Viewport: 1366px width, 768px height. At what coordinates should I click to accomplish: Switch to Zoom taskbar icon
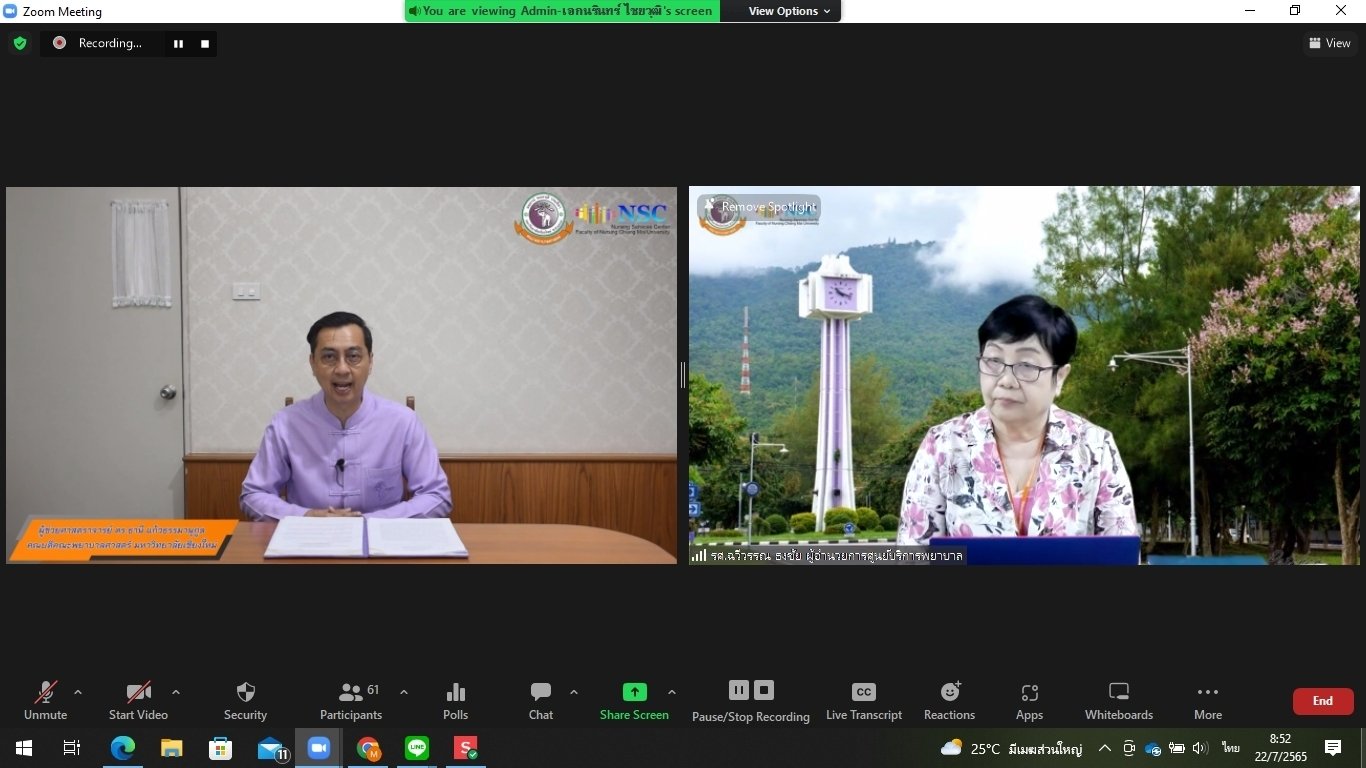pyautogui.click(x=319, y=748)
